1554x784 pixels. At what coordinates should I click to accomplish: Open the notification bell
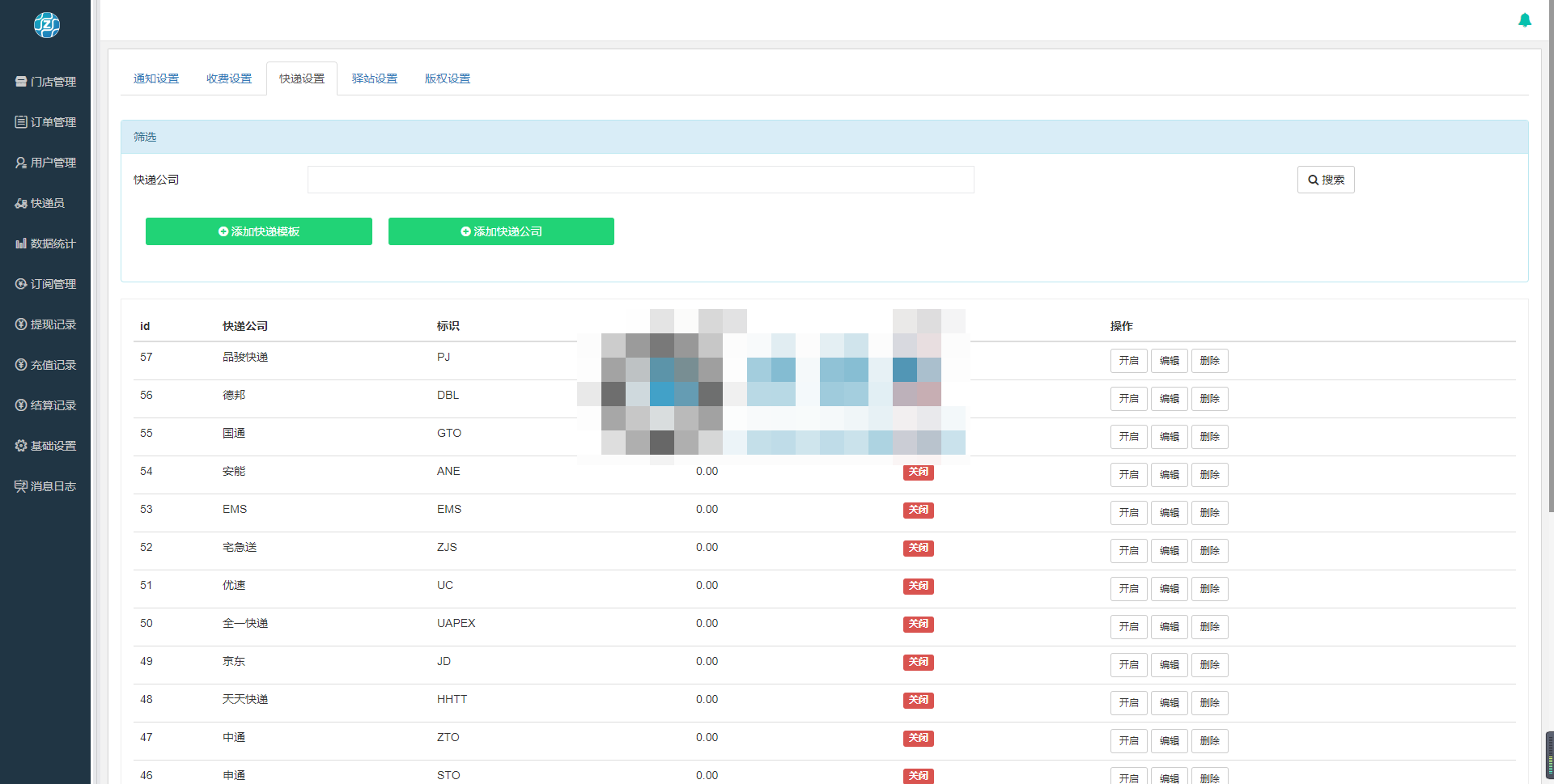coord(1525,20)
